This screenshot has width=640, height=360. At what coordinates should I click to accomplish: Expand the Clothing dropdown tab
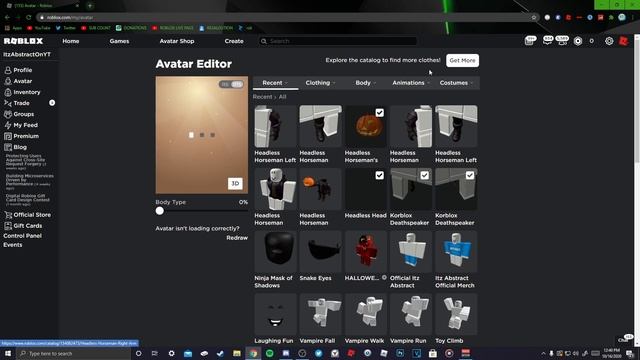pos(320,83)
